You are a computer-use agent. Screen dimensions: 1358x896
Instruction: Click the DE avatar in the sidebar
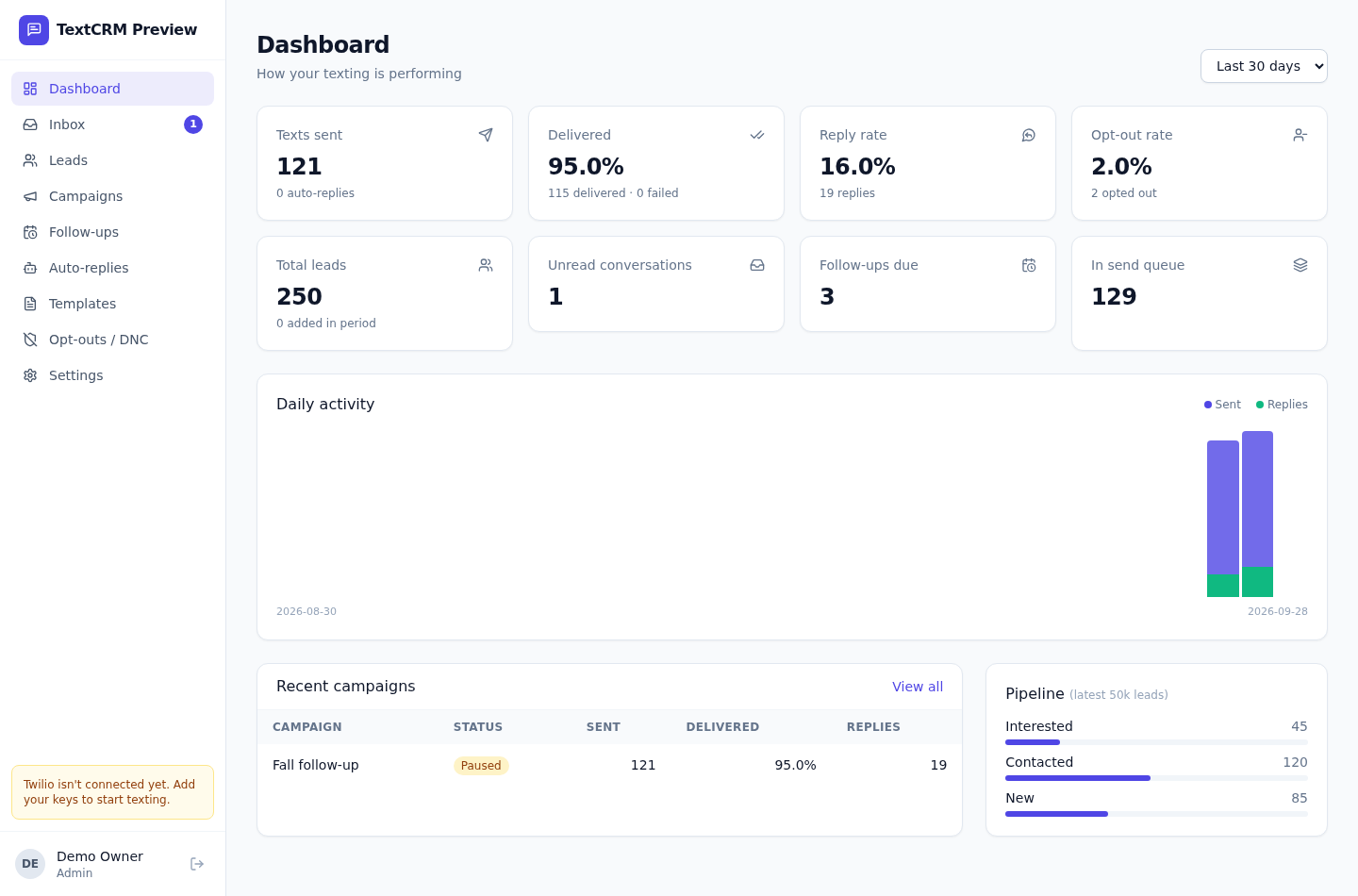(30, 864)
